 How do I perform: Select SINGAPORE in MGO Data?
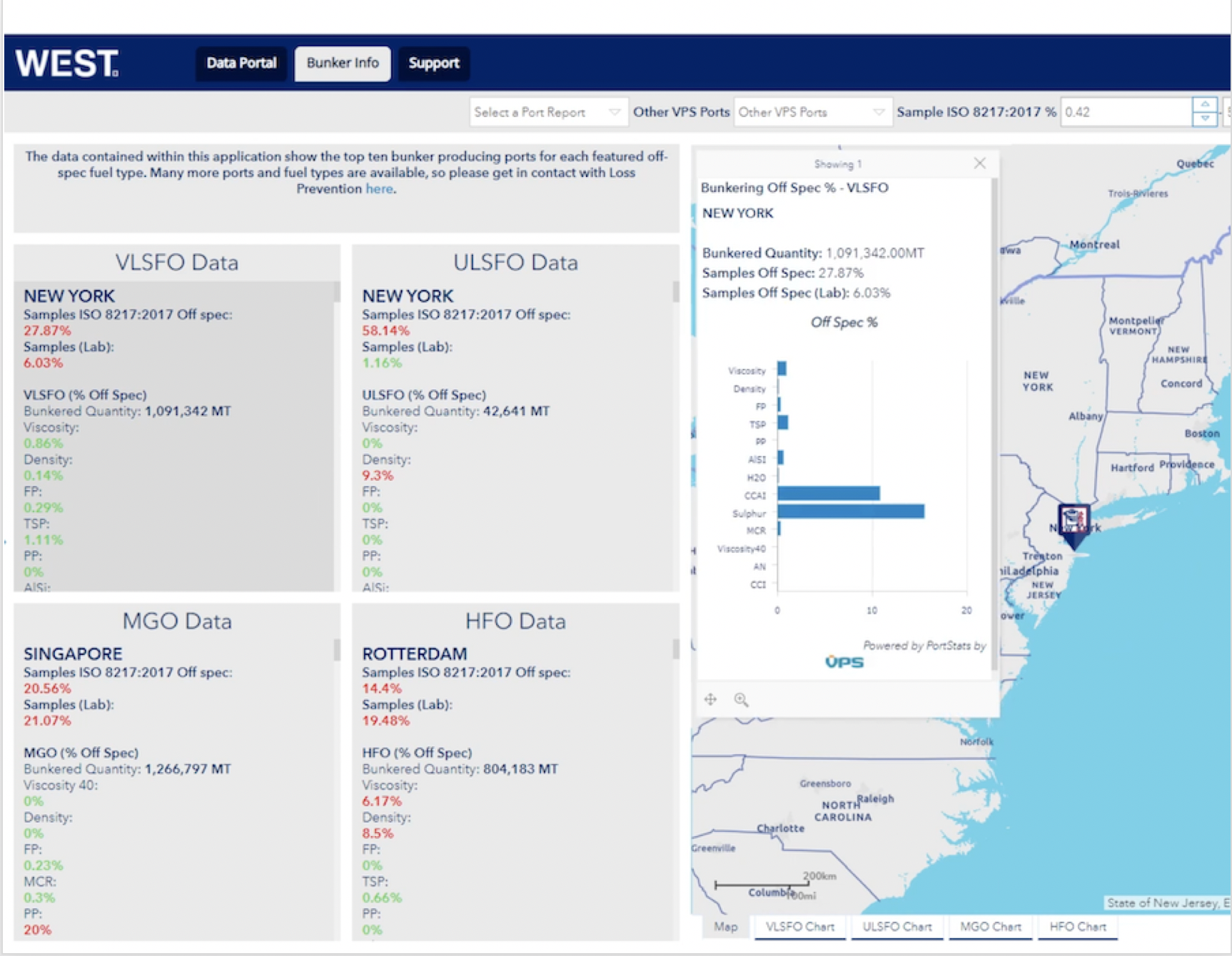[x=73, y=654]
